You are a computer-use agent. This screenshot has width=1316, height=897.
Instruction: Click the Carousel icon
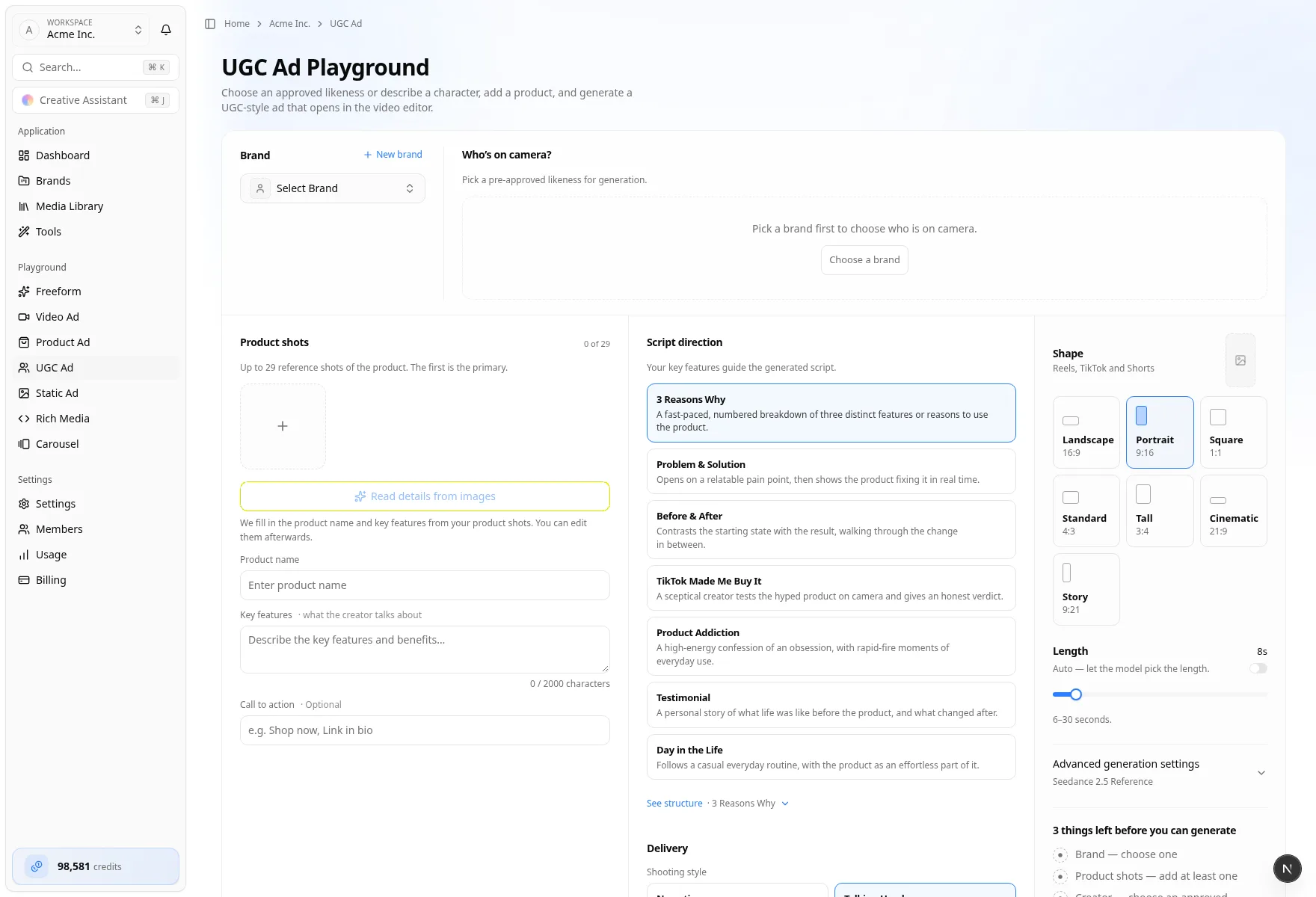pyautogui.click(x=24, y=444)
